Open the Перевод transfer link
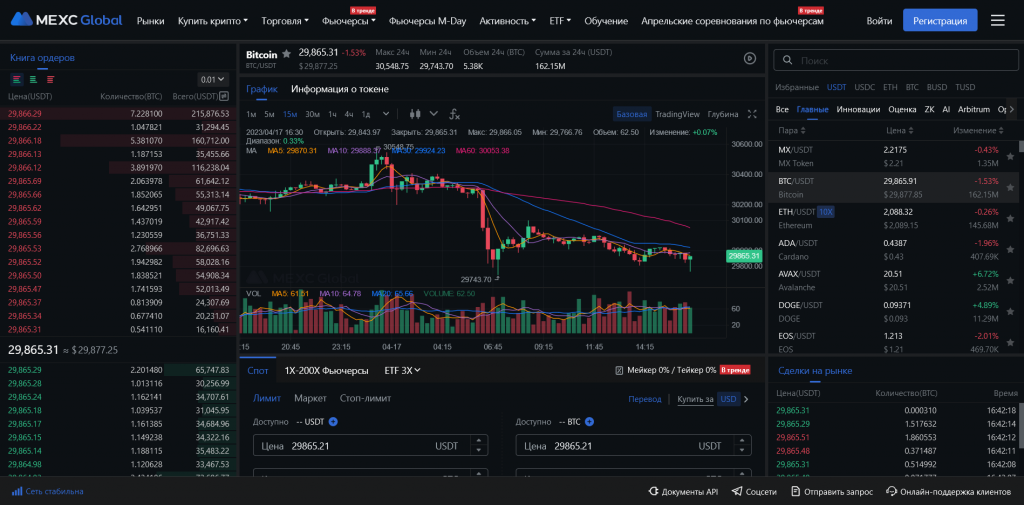1024x505 pixels. (644, 399)
